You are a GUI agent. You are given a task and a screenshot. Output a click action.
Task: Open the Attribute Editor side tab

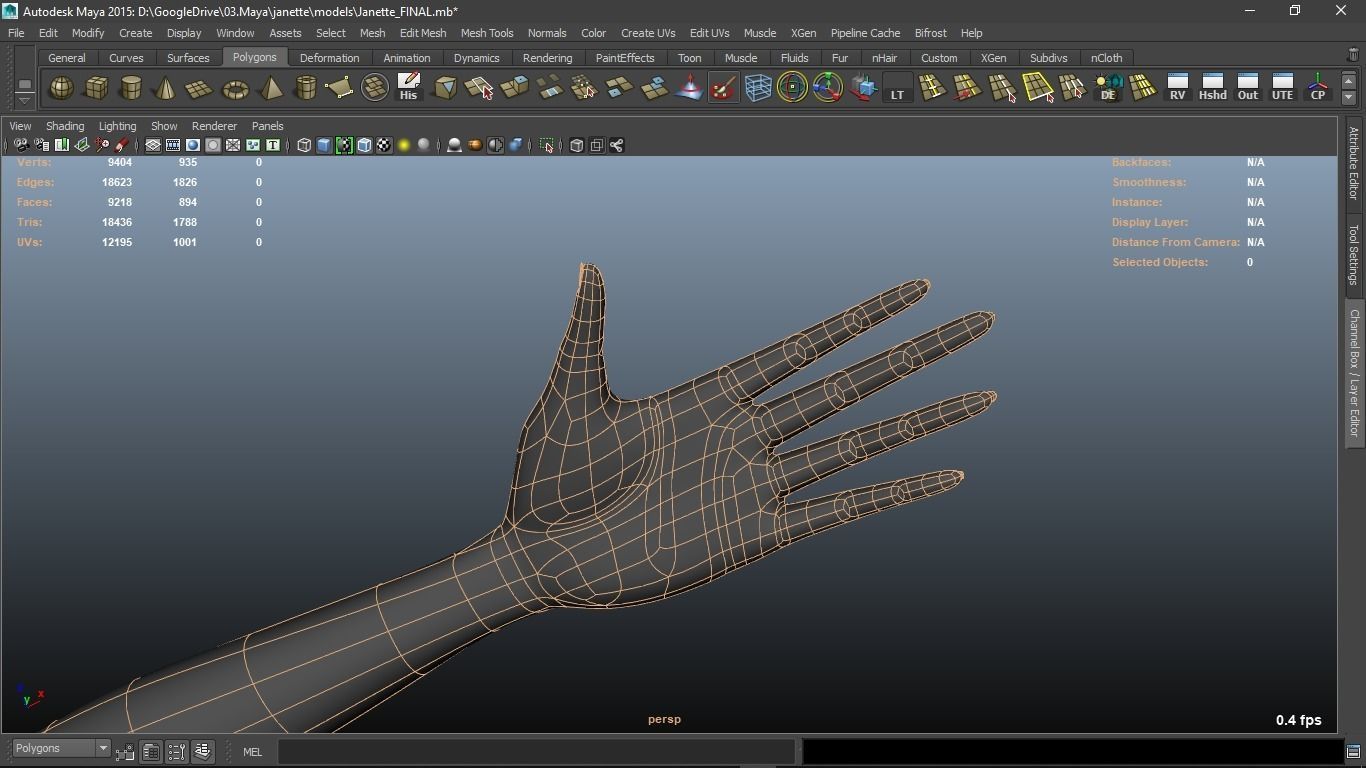[x=1353, y=163]
